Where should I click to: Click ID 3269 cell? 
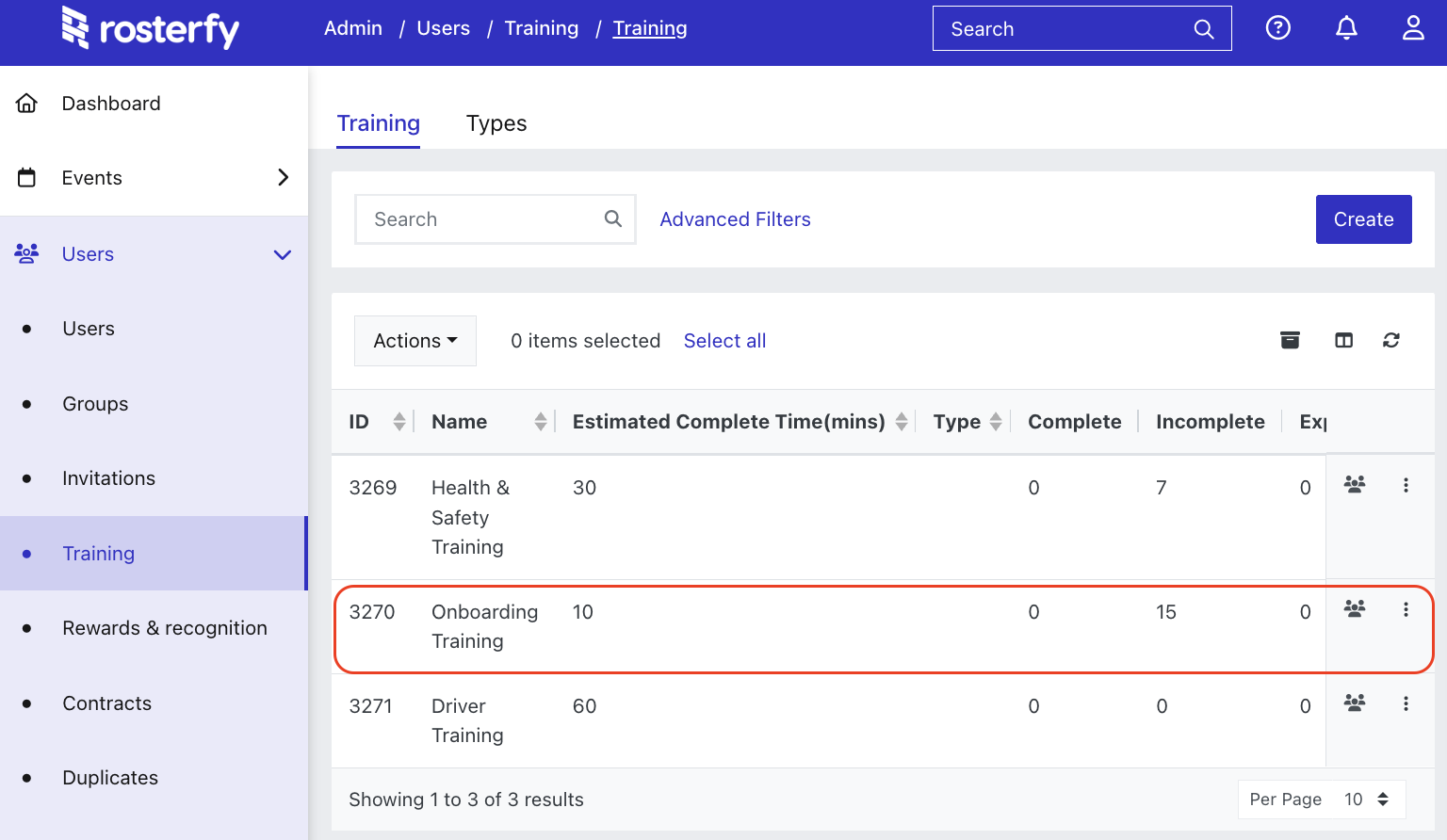tap(373, 488)
